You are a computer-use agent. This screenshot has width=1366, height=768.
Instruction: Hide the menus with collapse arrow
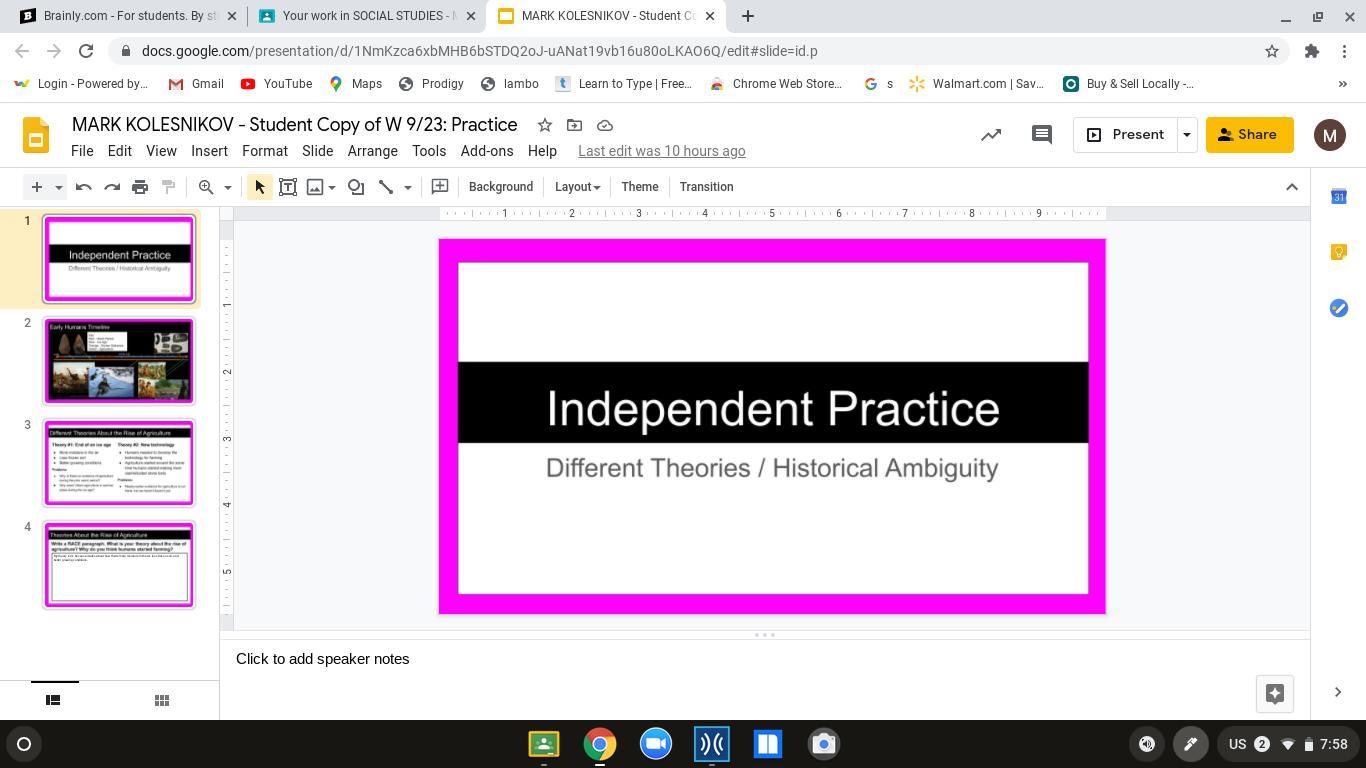[x=1291, y=187]
